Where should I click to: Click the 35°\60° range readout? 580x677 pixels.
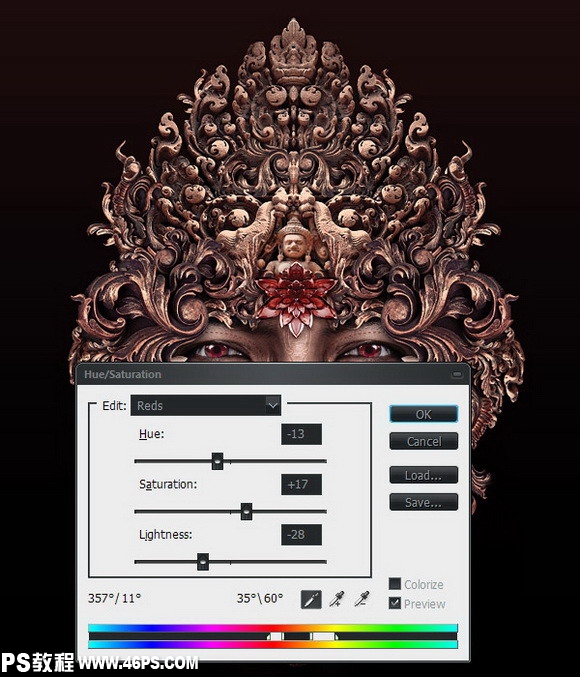[x=260, y=598]
